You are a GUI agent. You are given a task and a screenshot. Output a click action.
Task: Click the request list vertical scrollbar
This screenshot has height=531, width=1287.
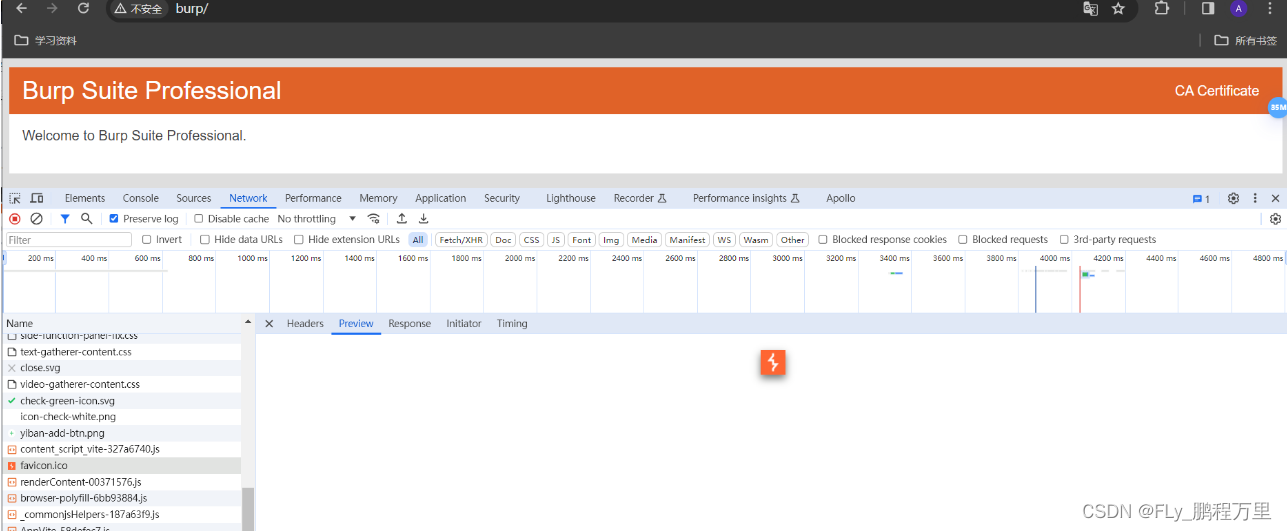tap(248, 510)
